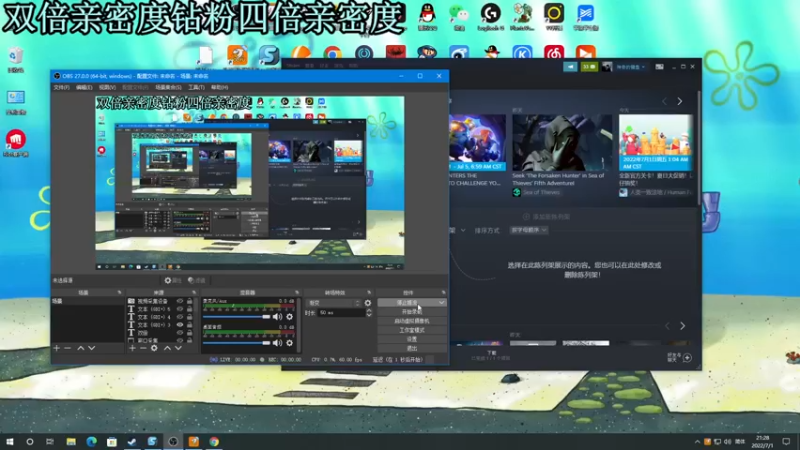Open Chrome from the taskbar

(x=214, y=441)
